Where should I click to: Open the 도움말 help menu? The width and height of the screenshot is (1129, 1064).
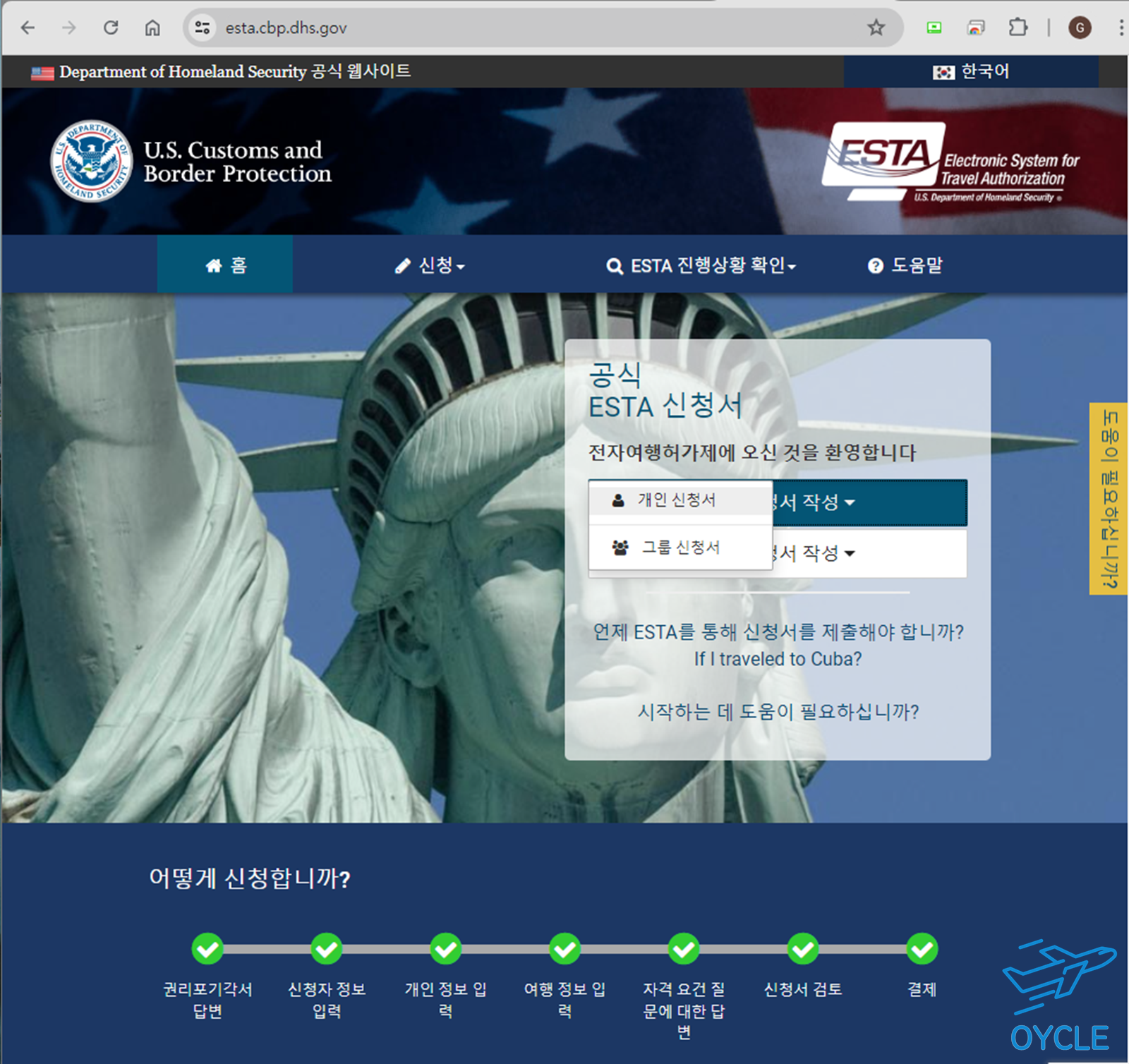tap(905, 265)
